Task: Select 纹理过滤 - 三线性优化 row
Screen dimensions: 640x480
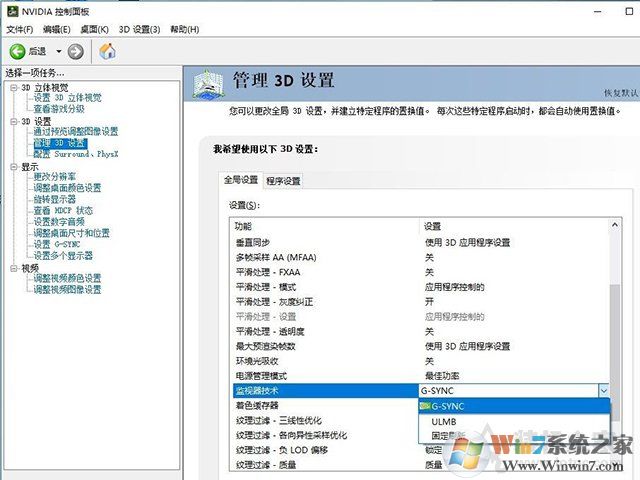Action: tap(326, 420)
